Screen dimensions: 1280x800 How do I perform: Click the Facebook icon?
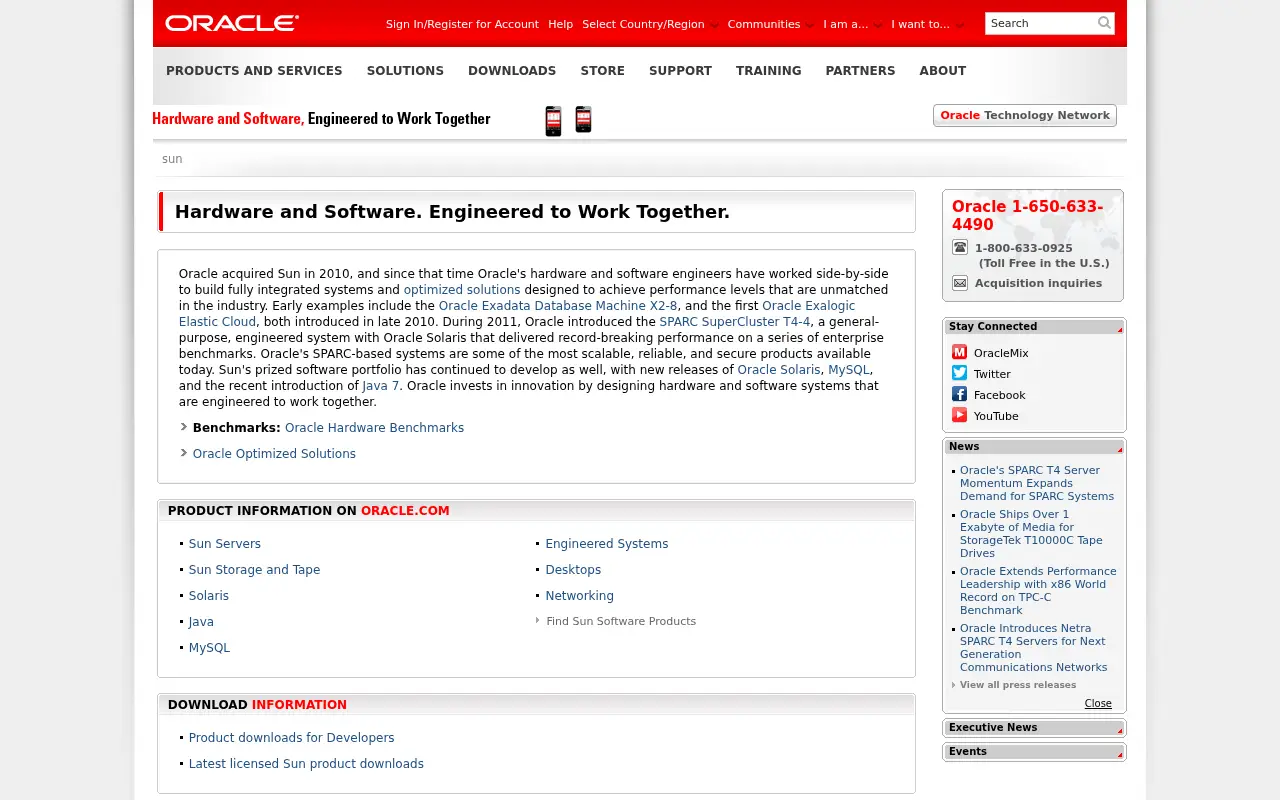click(959, 394)
